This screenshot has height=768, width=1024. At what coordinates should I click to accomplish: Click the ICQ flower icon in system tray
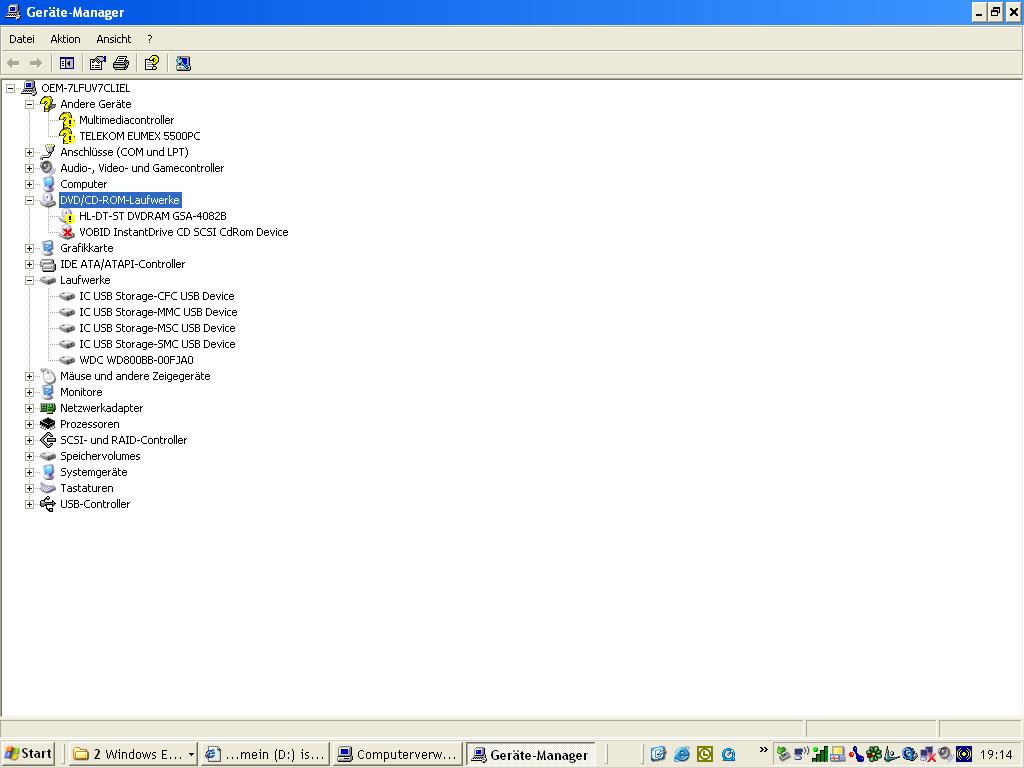coord(874,754)
